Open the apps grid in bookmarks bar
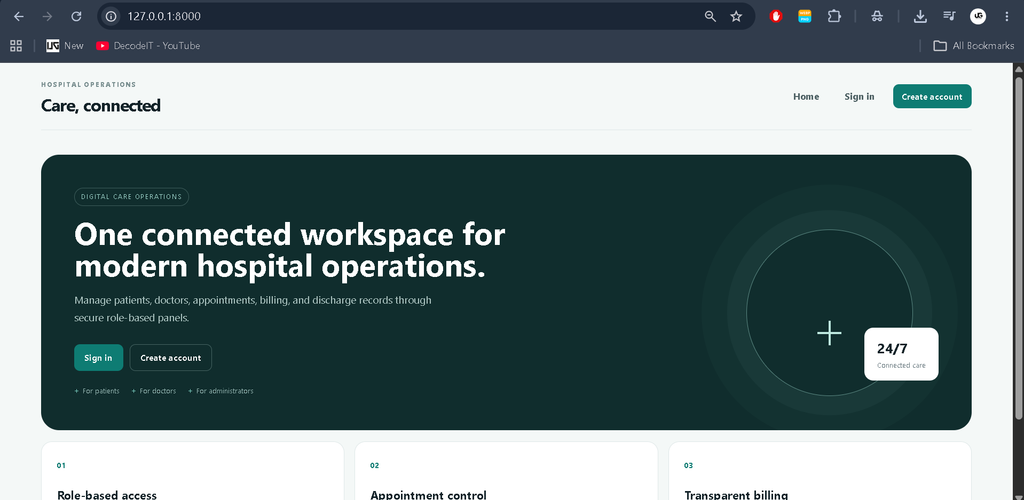 [16, 46]
